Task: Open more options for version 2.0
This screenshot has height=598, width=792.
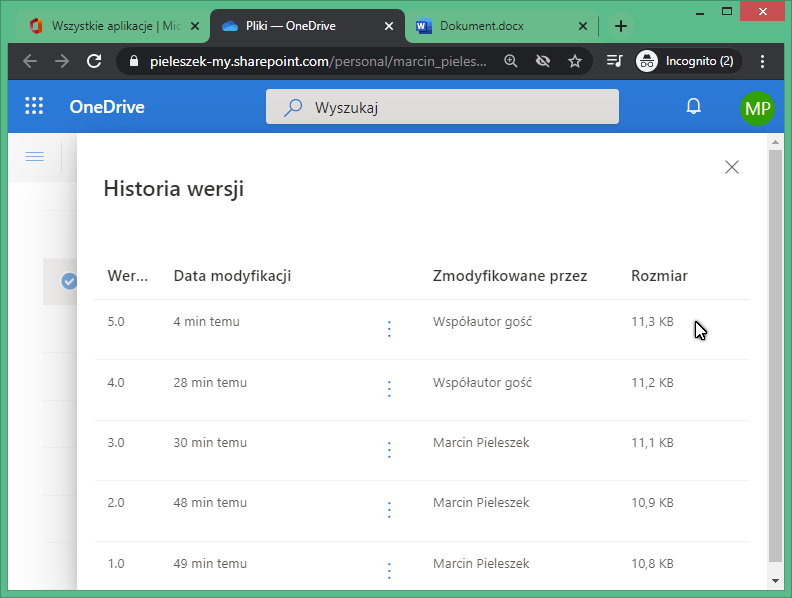Action: (389, 510)
